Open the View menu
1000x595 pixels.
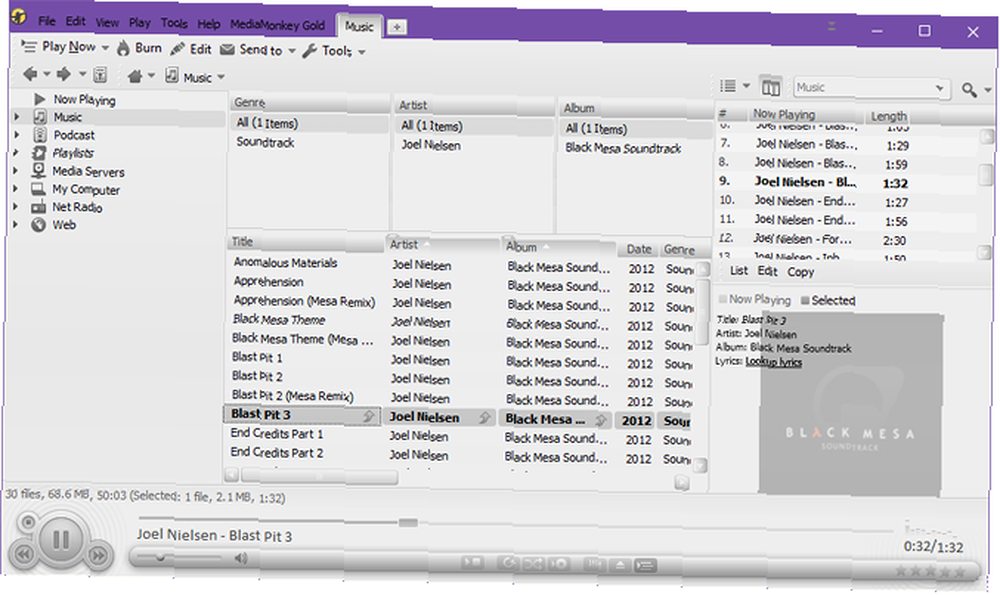click(x=107, y=22)
